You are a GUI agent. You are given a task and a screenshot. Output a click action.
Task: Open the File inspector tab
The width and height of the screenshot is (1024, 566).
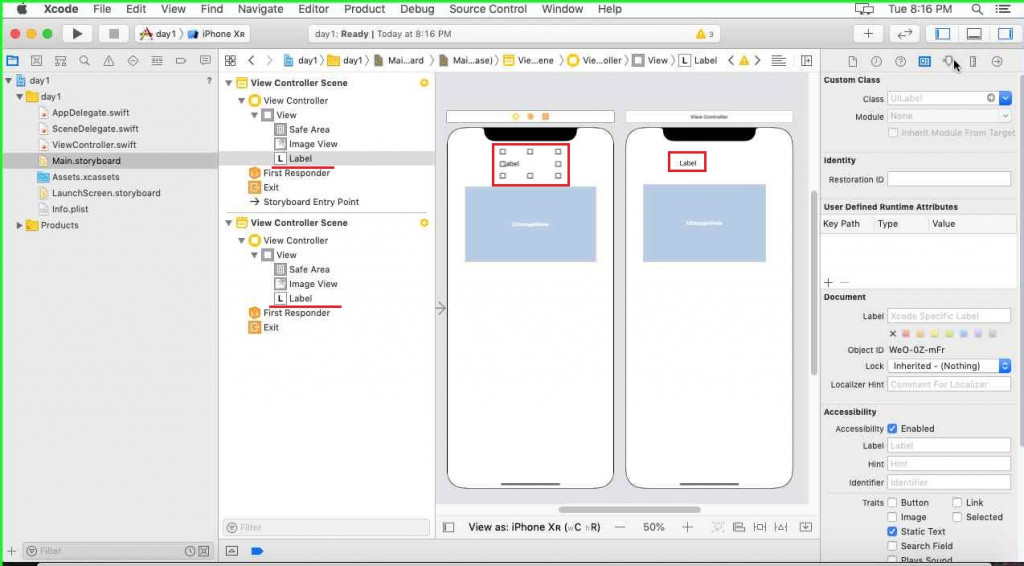pyautogui.click(x=852, y=61)
